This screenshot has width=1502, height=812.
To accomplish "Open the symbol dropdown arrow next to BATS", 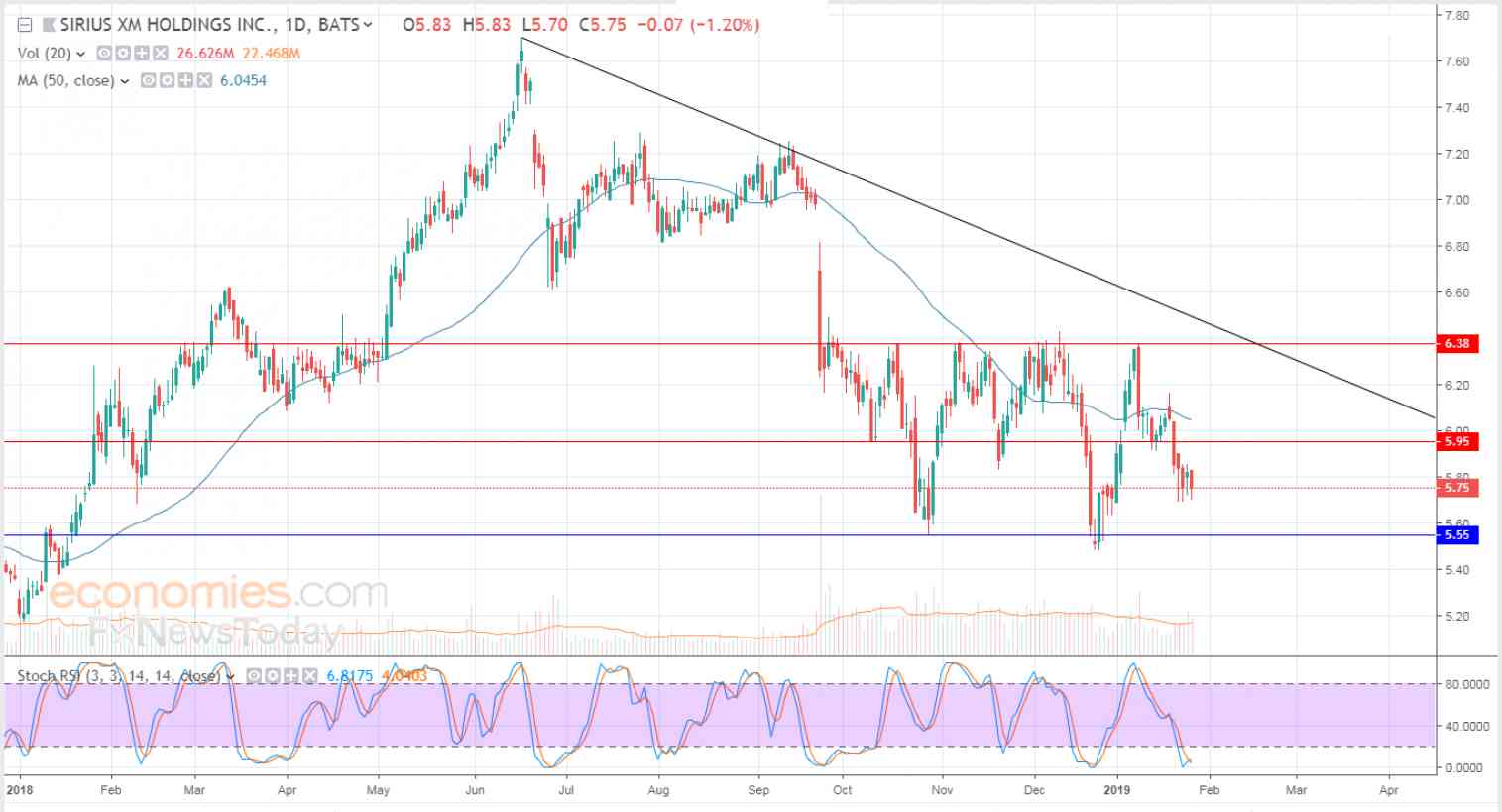I will 369,25.
